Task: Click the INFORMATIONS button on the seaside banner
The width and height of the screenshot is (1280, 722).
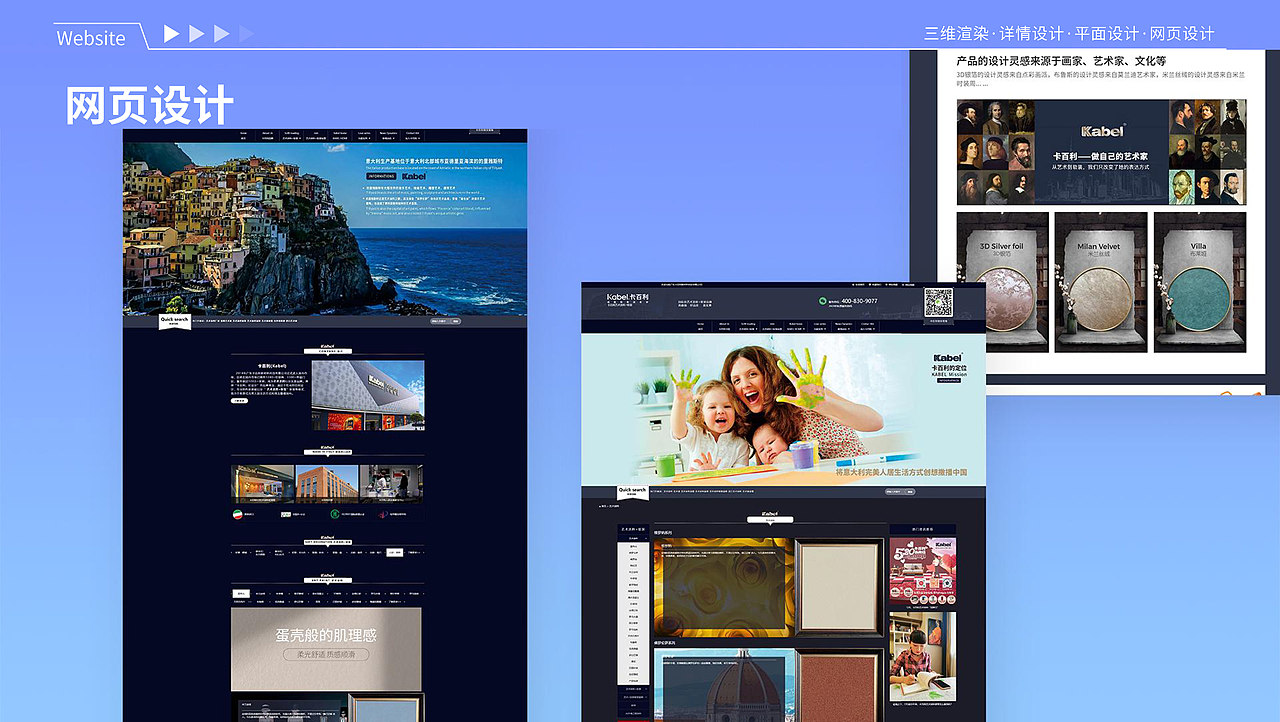Action: click(x=381, y=176)
